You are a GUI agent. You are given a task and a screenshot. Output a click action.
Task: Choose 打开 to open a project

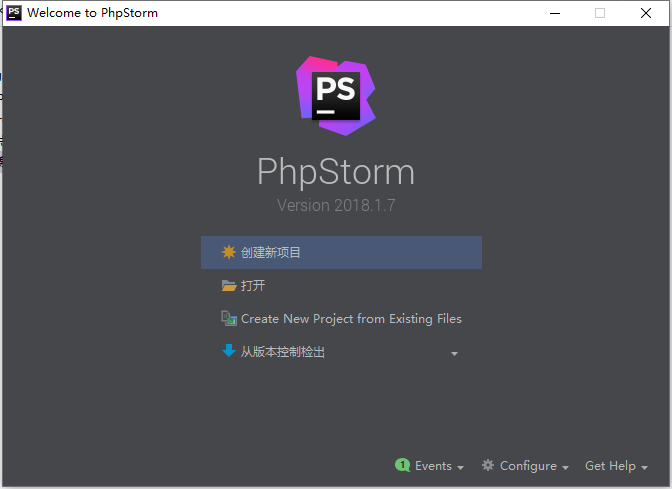[x=341, y=285]
